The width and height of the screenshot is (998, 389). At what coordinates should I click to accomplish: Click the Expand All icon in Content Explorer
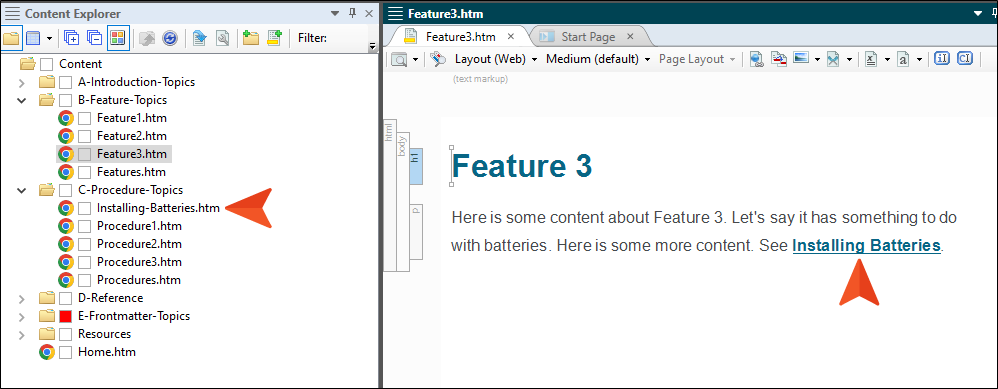71,38
